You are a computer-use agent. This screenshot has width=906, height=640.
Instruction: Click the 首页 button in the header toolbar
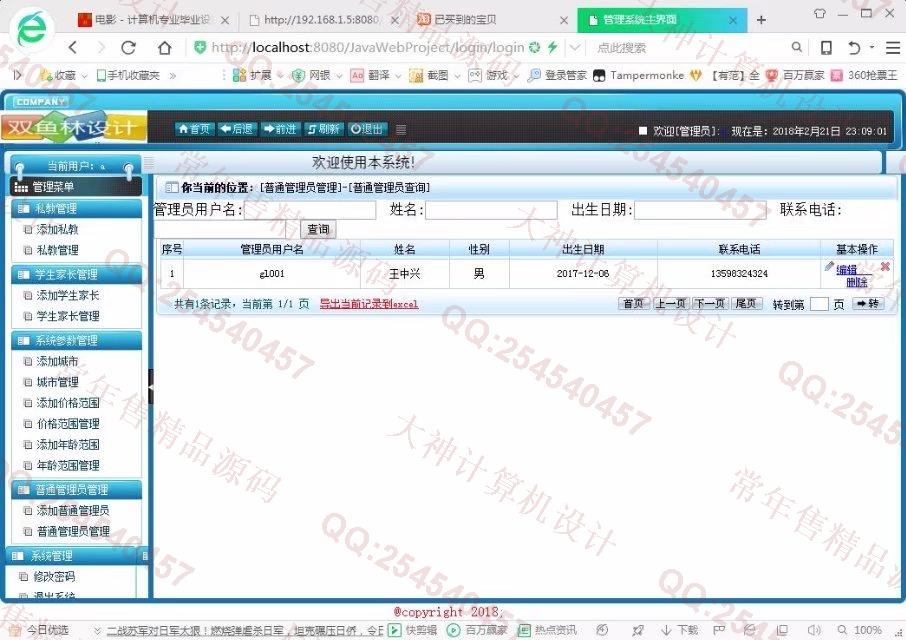point(194,129)
